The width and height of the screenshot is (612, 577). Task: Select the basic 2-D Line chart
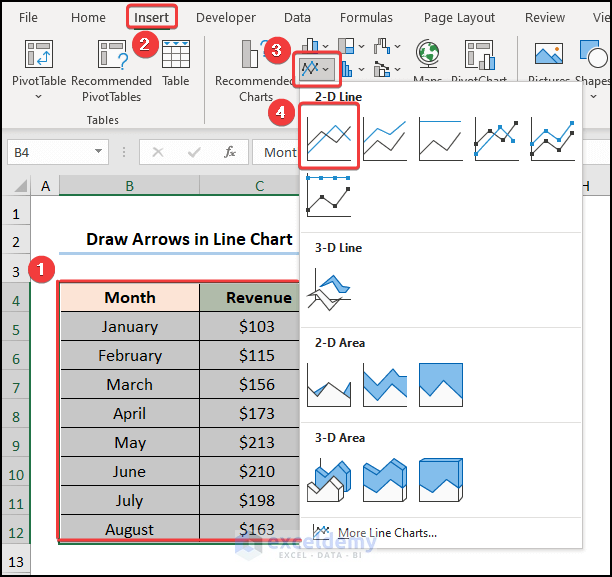[329, 136]
